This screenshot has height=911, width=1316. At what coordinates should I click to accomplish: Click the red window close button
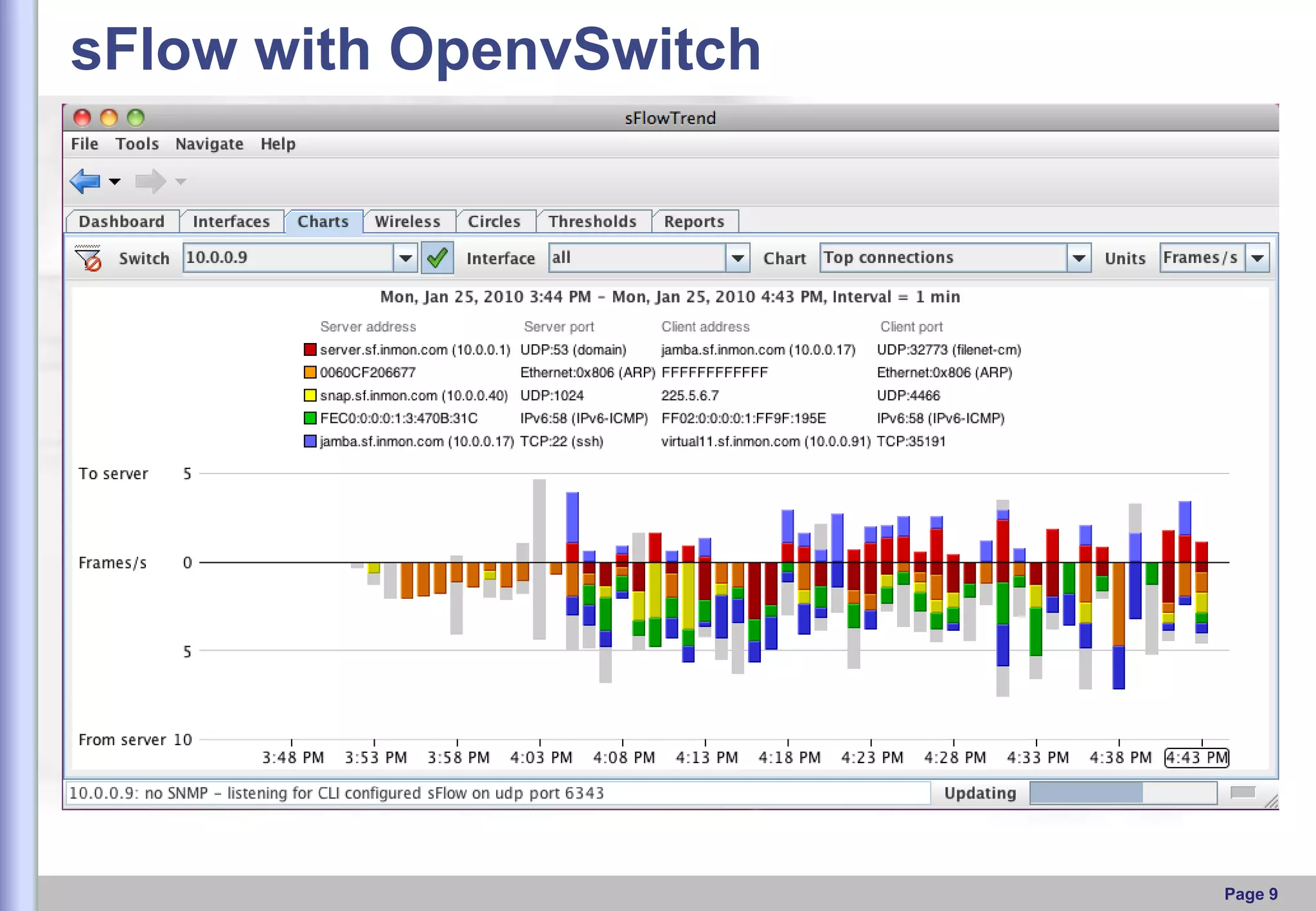click(x=82, y=118)
